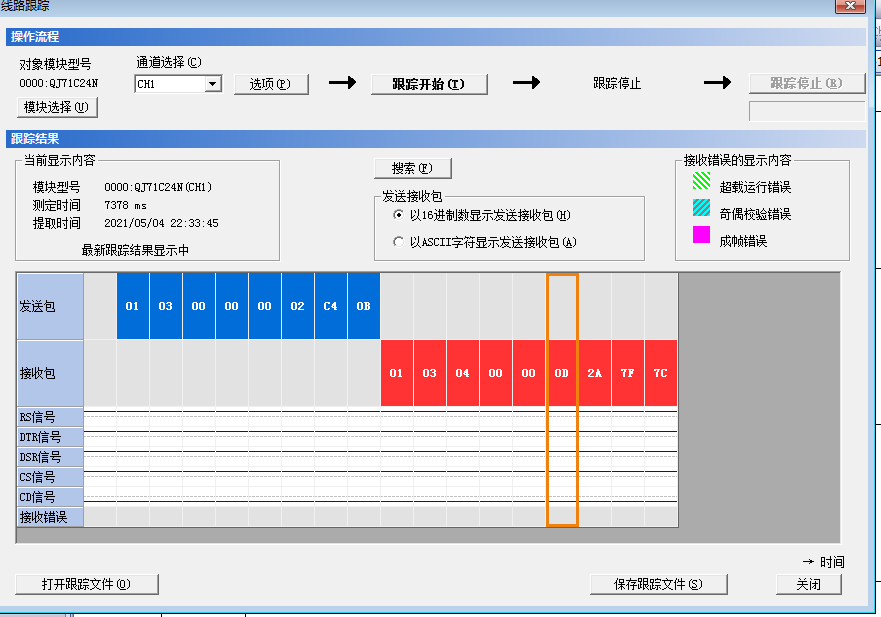The image size is (881, 617).
Task: Select ASCII character display for packets
Action: [x=399, y=242]
